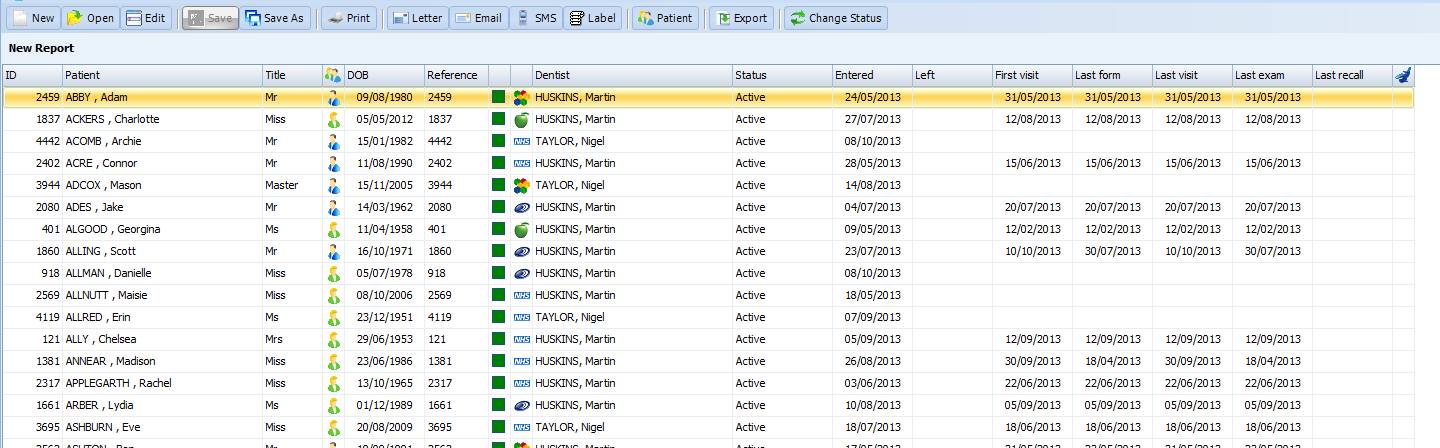Viewport: 1440px width, 448px height.
Task: Click the Change Status button
Action: [x=835, y=18]
